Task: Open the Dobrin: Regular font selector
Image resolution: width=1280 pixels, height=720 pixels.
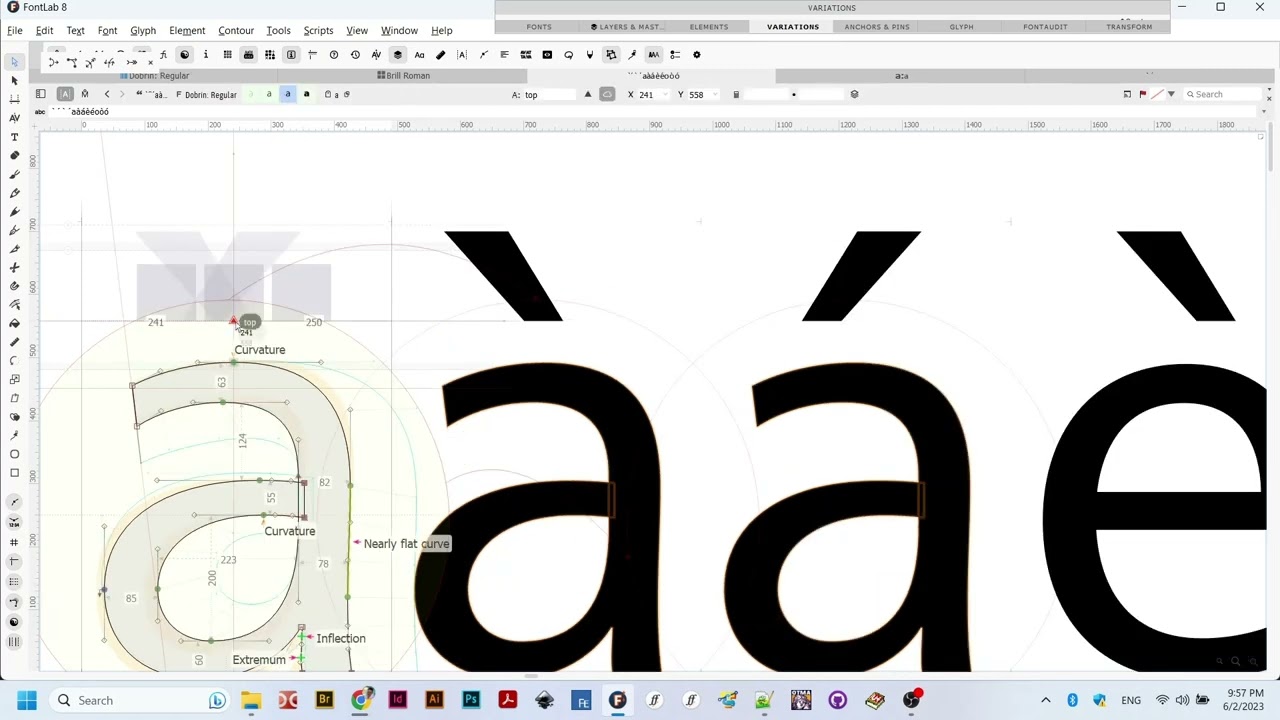Action: coord(206,95)
